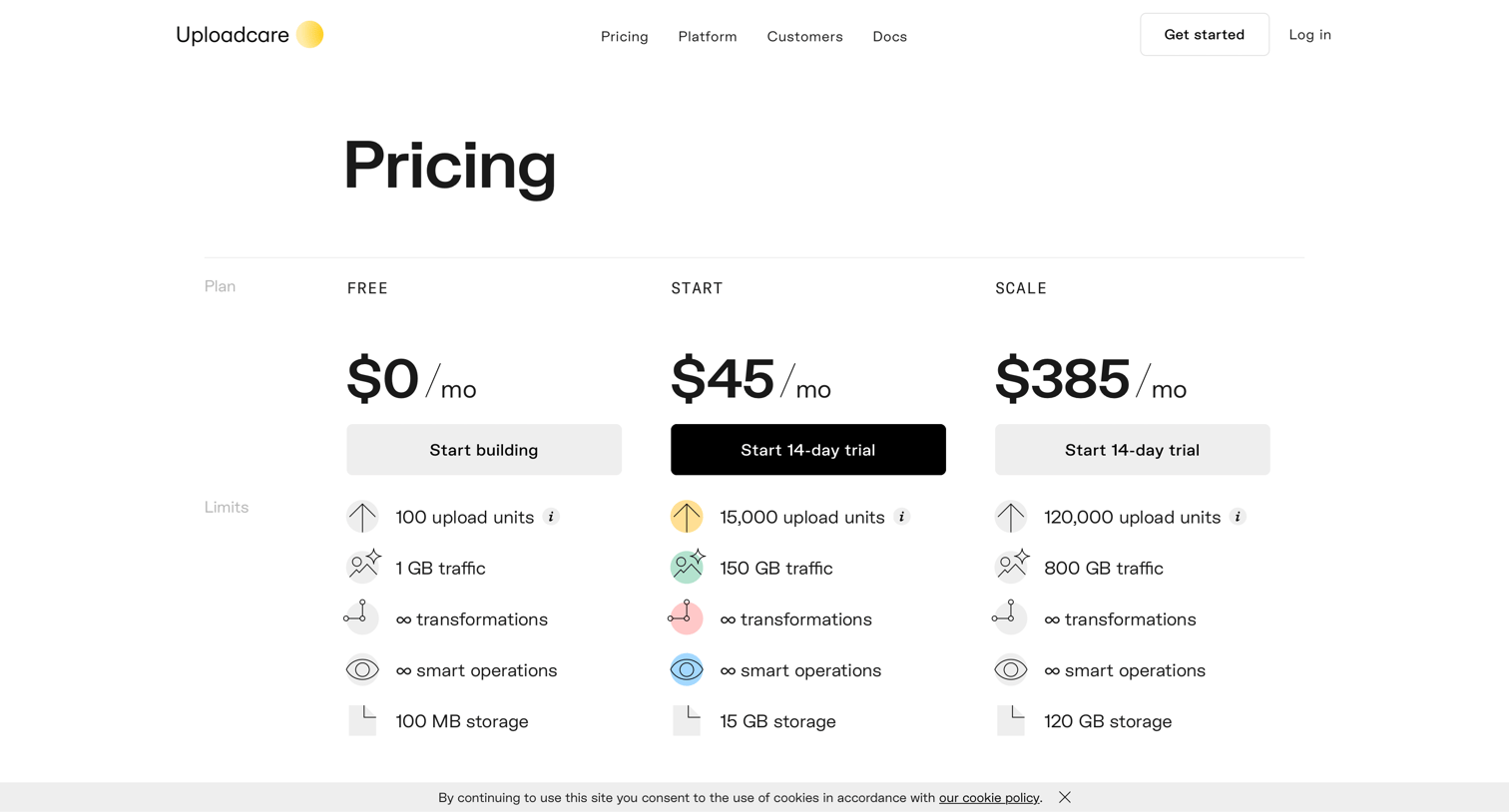Screen dimensions: 1509x812
Task: Click upload arrow icon for 120,000 upload units
Action: tap(1011, 517)
